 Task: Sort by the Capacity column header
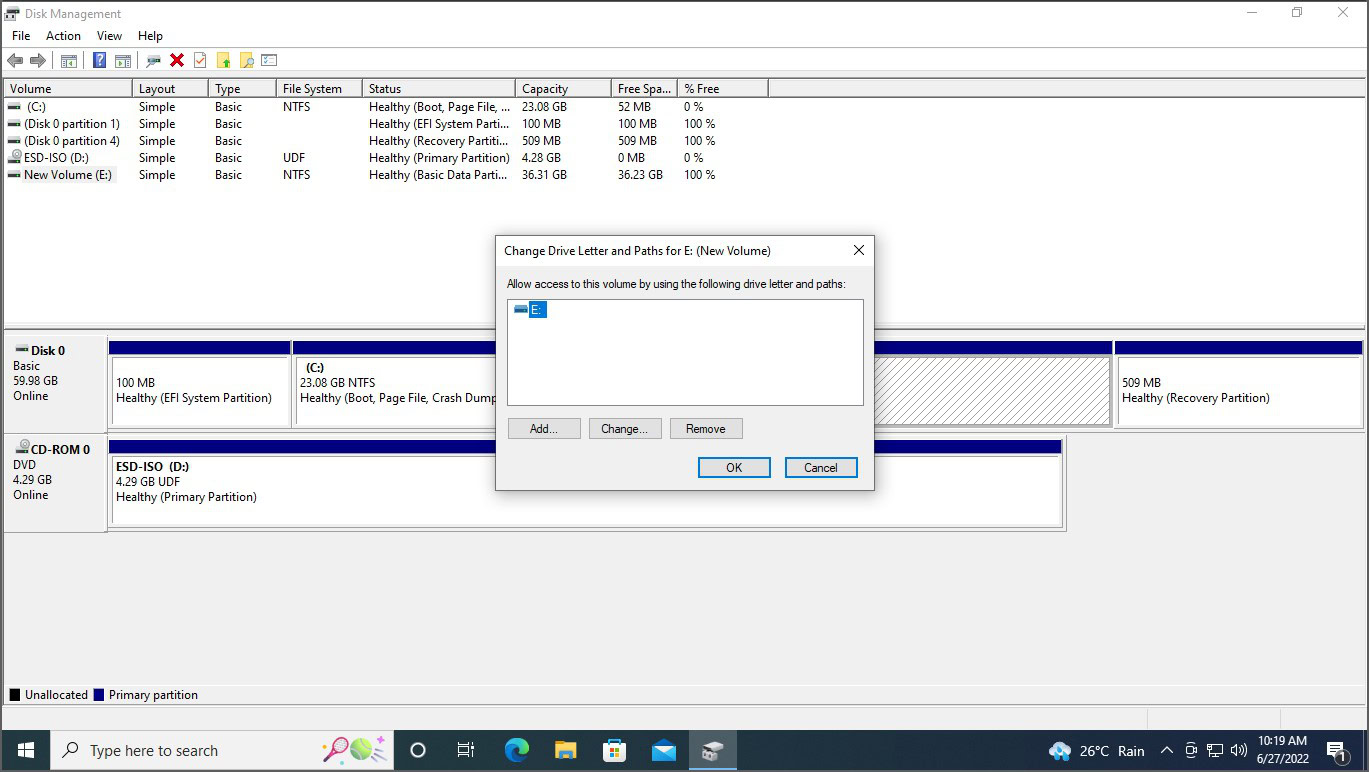(563, 89)
